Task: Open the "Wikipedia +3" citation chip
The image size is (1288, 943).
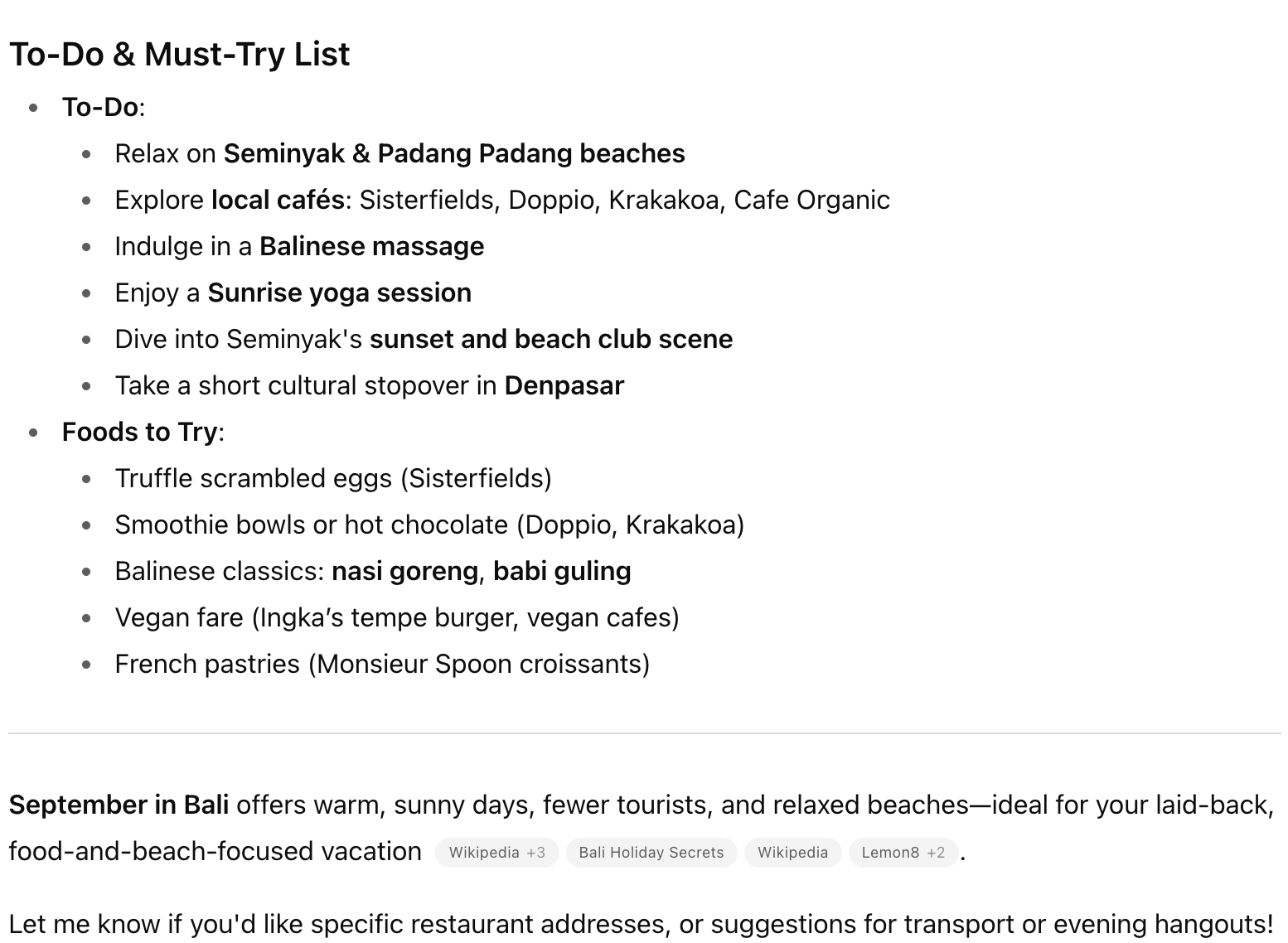Action: 496,852
